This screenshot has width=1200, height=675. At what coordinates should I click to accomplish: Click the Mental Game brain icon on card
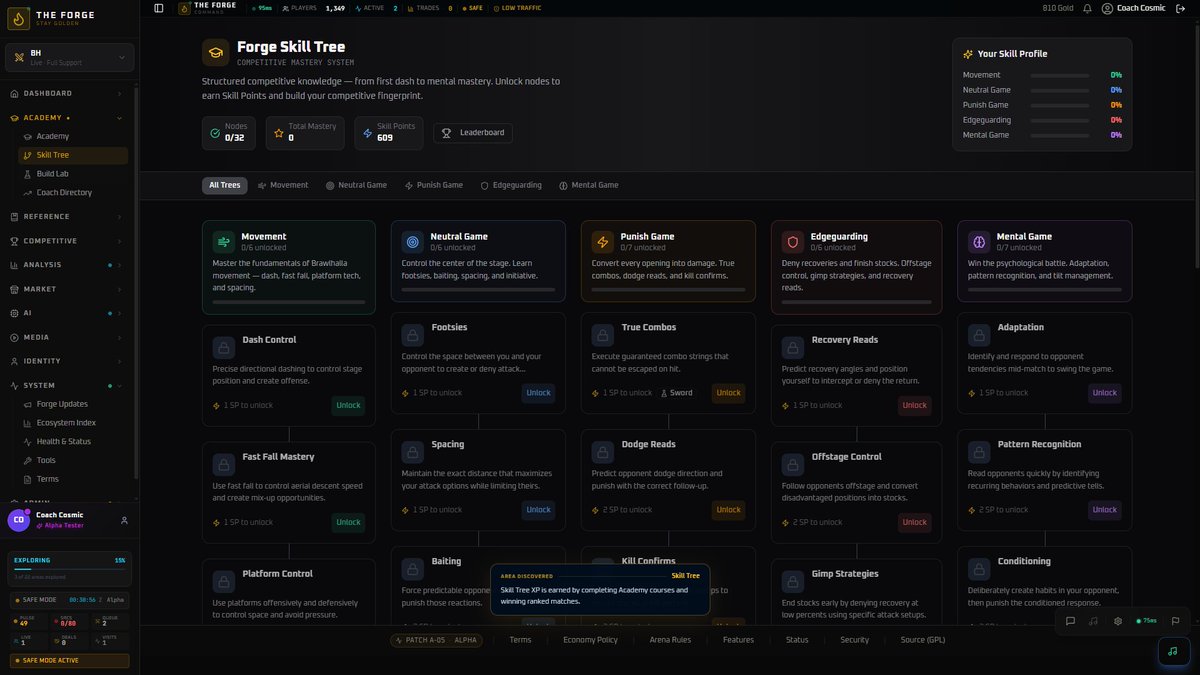point(979,242)
